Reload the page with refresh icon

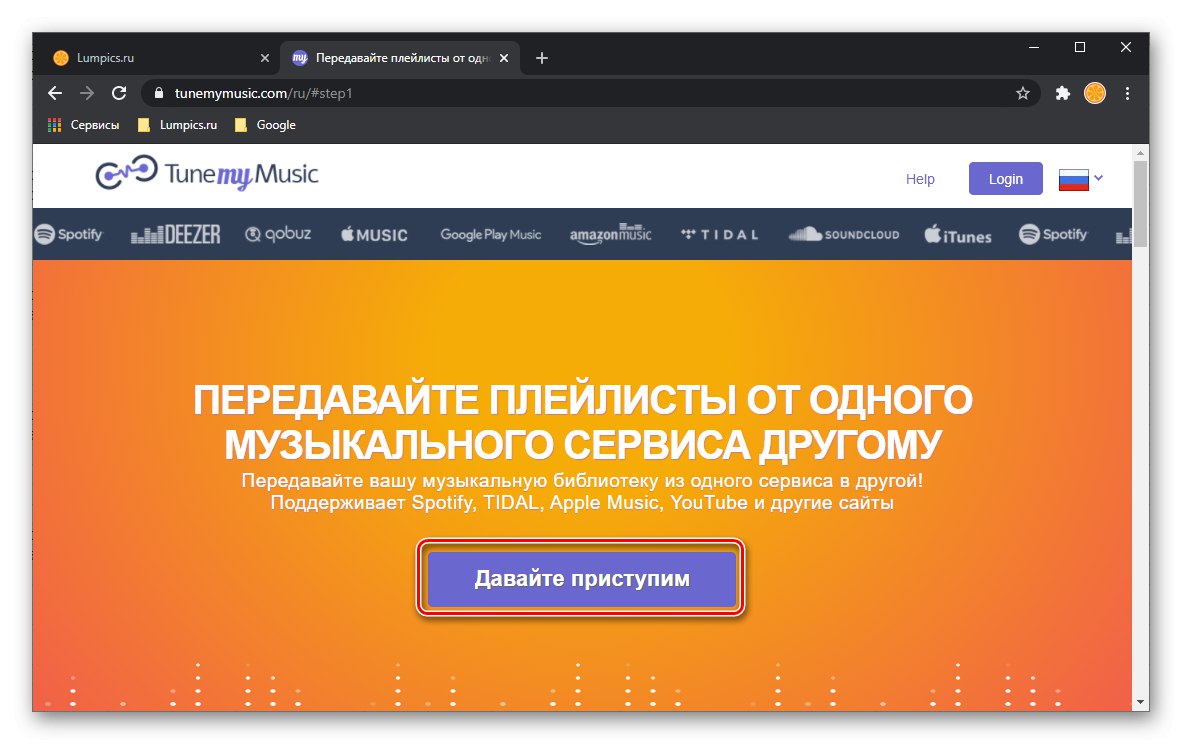click(x=119, y=93)
